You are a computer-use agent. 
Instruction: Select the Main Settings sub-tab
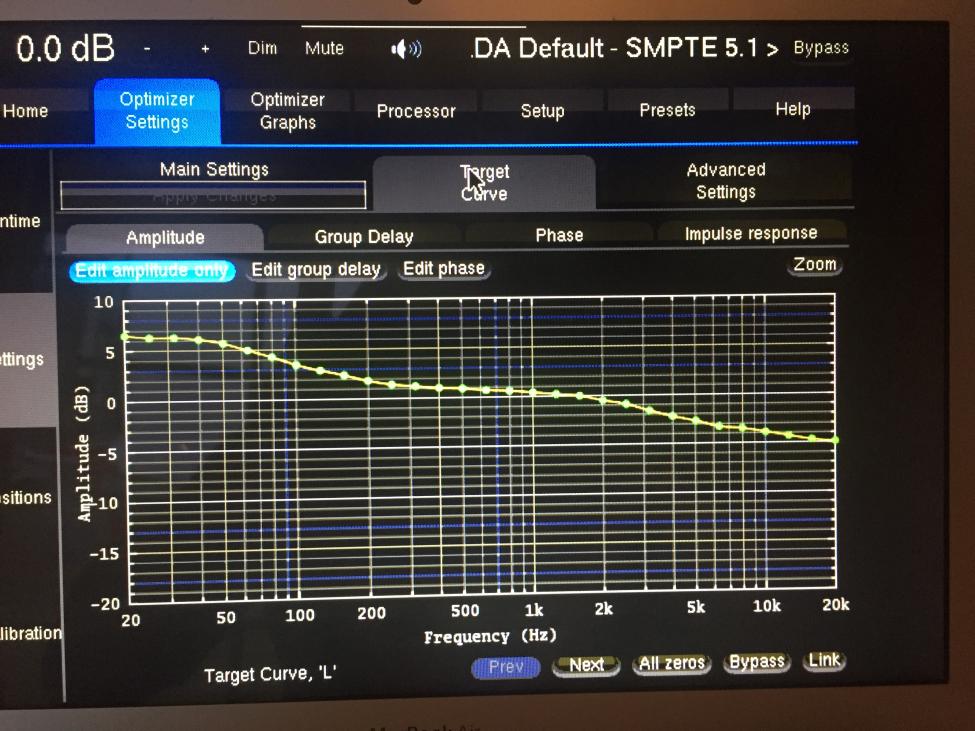point(214,169)
